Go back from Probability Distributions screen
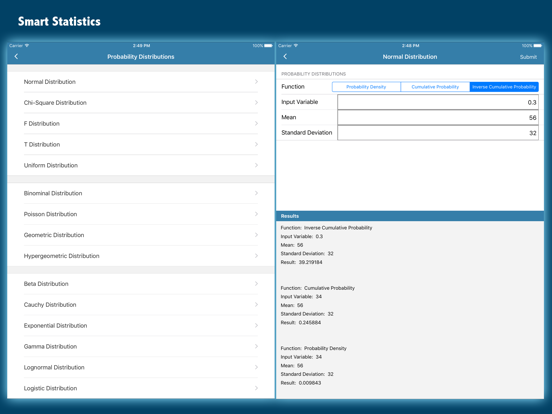 16,56
